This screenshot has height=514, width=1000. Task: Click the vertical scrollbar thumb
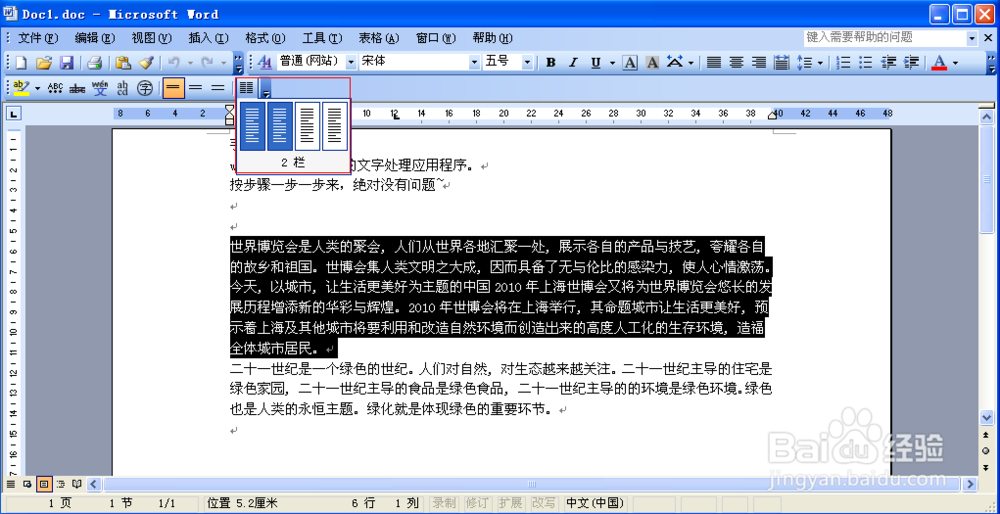point(986,179)
